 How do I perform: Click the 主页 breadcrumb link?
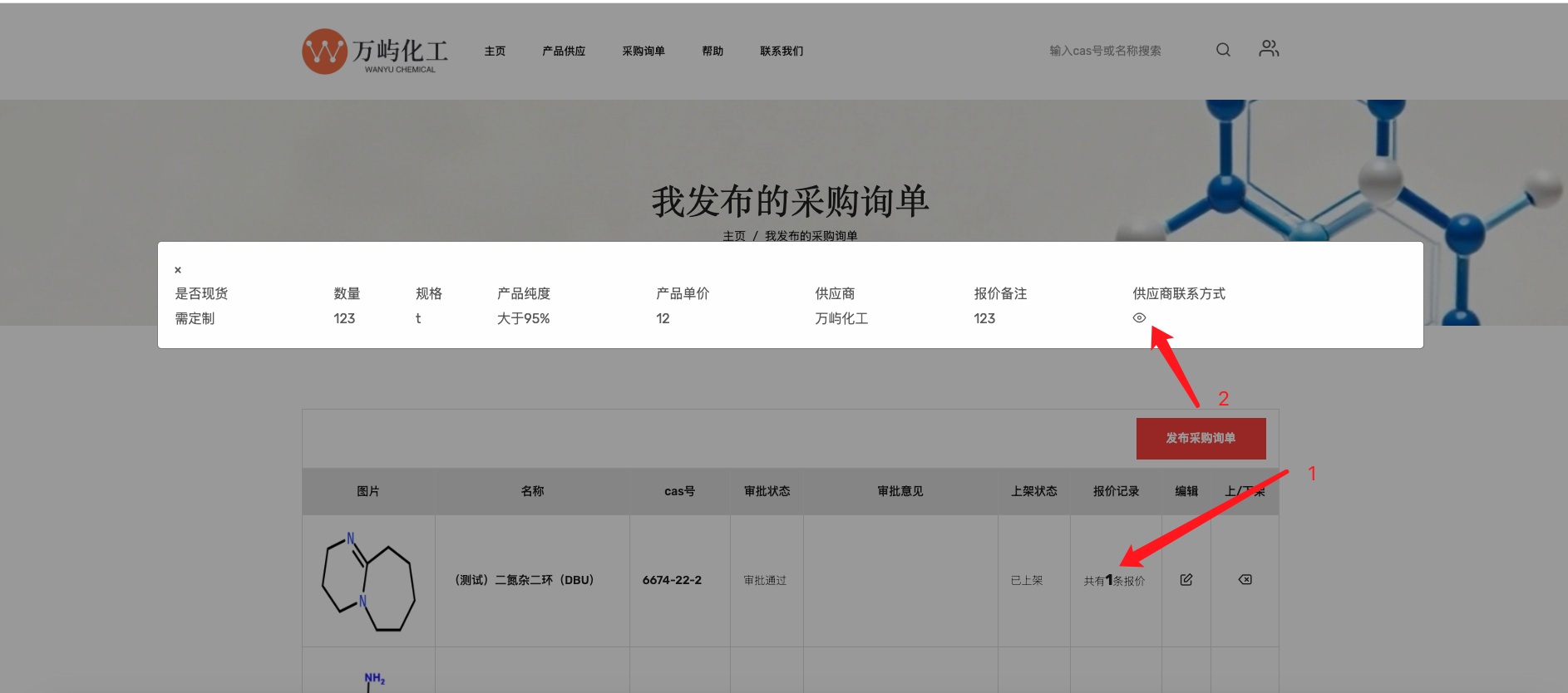coord(734,236)
